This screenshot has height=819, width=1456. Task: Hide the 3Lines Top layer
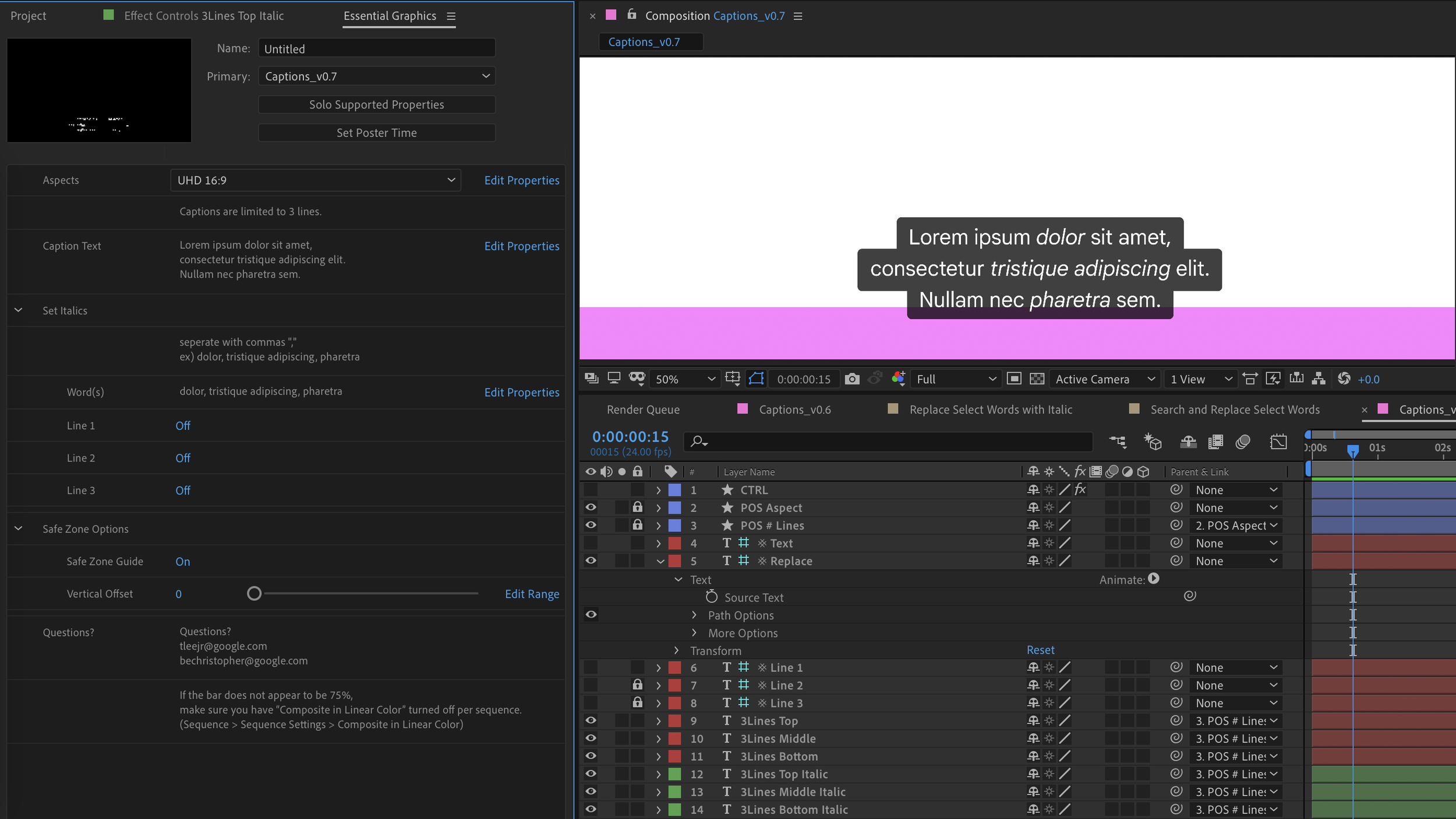[x=591, y=721]
